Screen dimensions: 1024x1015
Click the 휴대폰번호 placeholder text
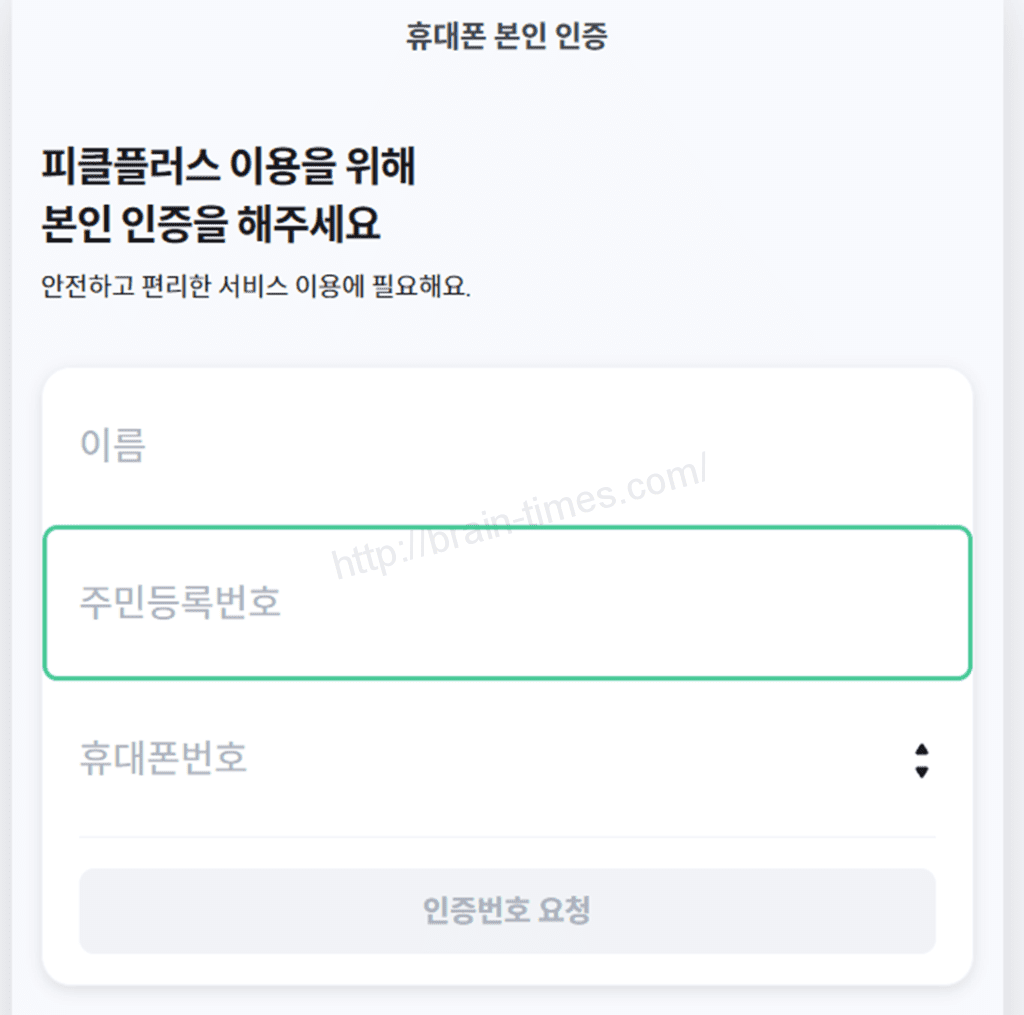163,760
